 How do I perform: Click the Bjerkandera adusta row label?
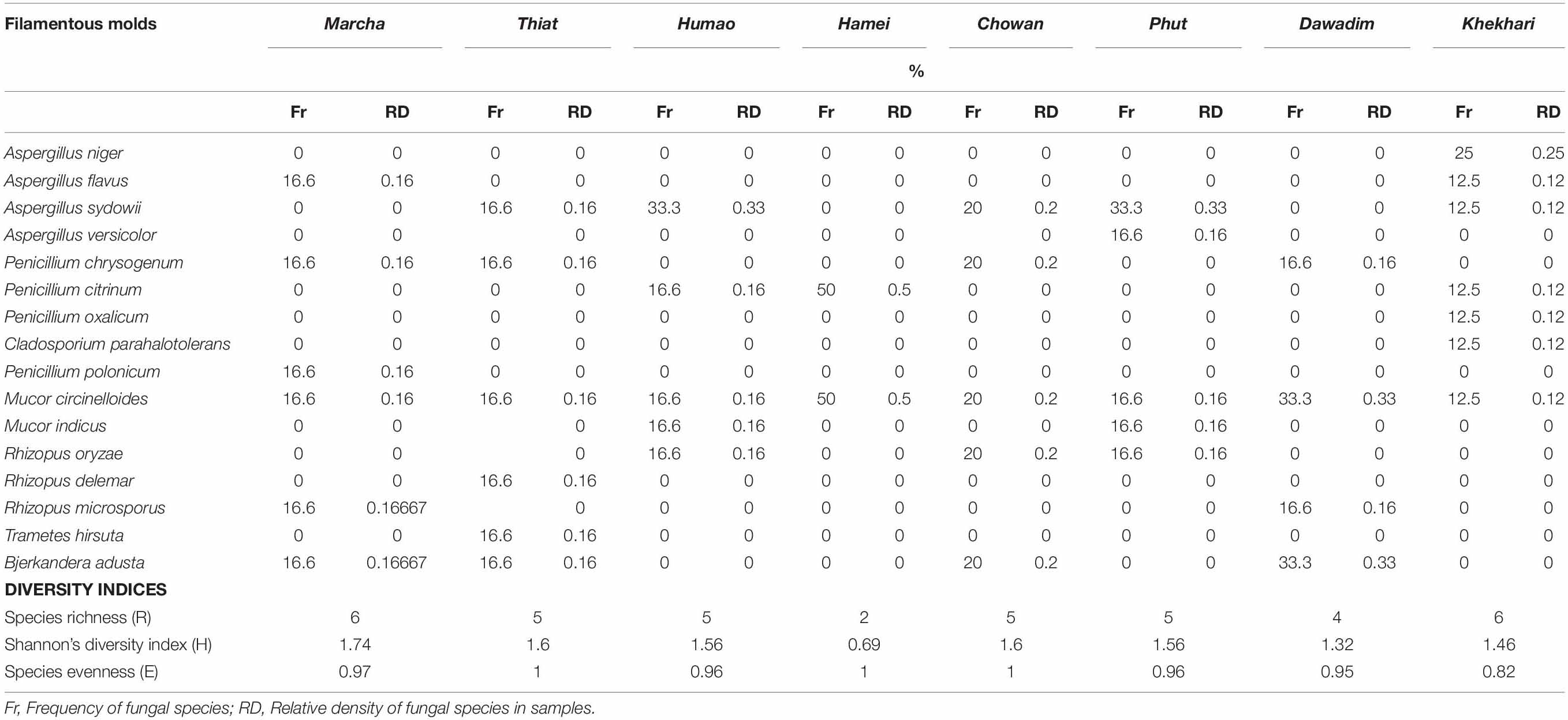pyautogui.click(x=74, y=562)
